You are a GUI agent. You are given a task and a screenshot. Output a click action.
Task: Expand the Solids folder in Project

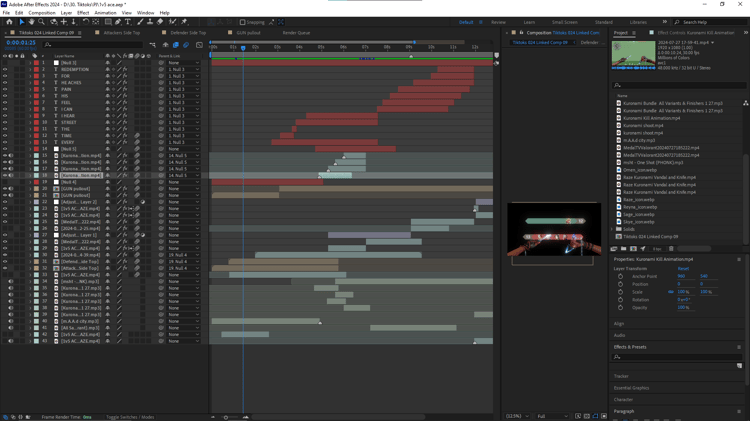(613, 229)
